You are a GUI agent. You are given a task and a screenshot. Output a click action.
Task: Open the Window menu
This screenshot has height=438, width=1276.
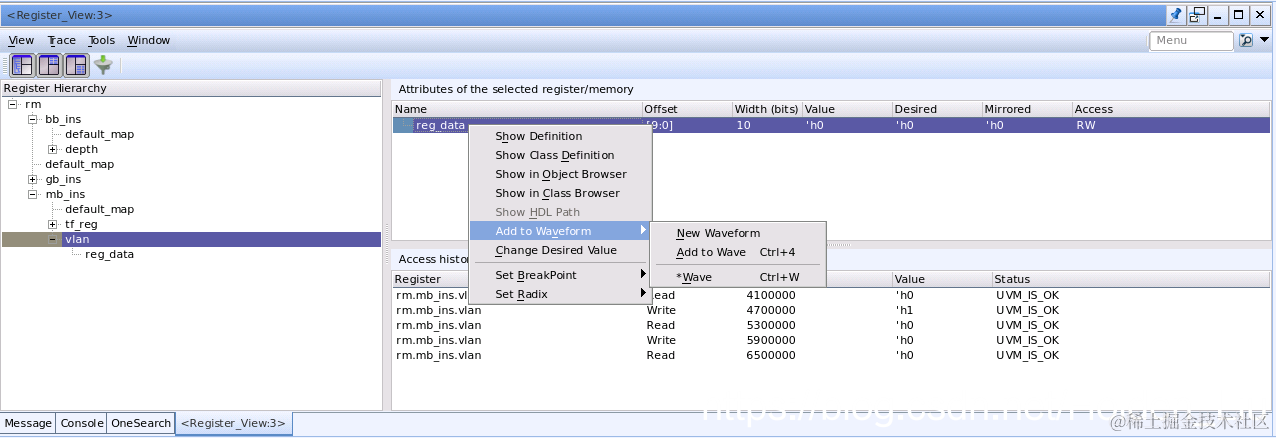coord(148,41)
